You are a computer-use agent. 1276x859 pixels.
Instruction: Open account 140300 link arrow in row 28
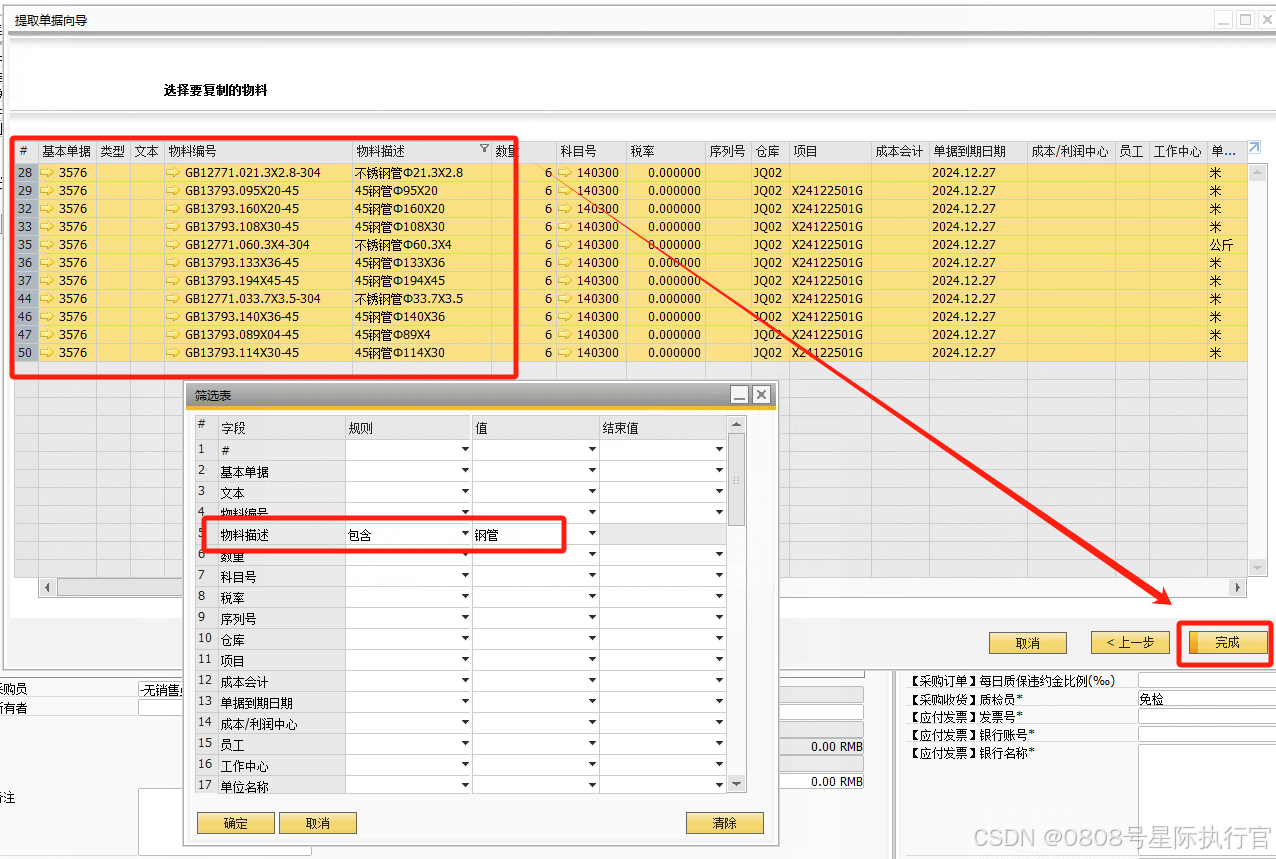566,173
